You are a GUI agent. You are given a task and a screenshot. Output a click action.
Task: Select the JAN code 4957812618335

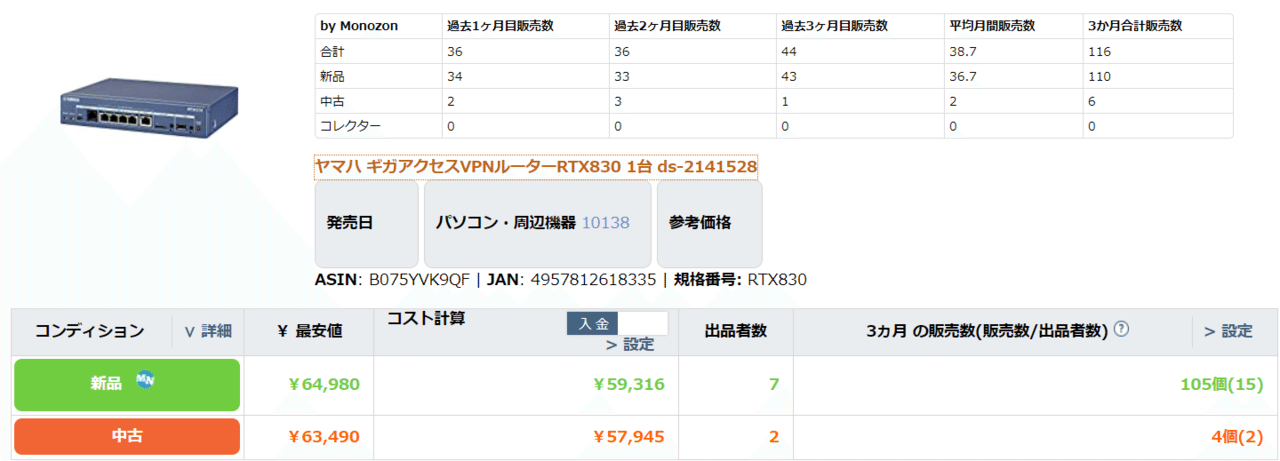pos(593,280)
